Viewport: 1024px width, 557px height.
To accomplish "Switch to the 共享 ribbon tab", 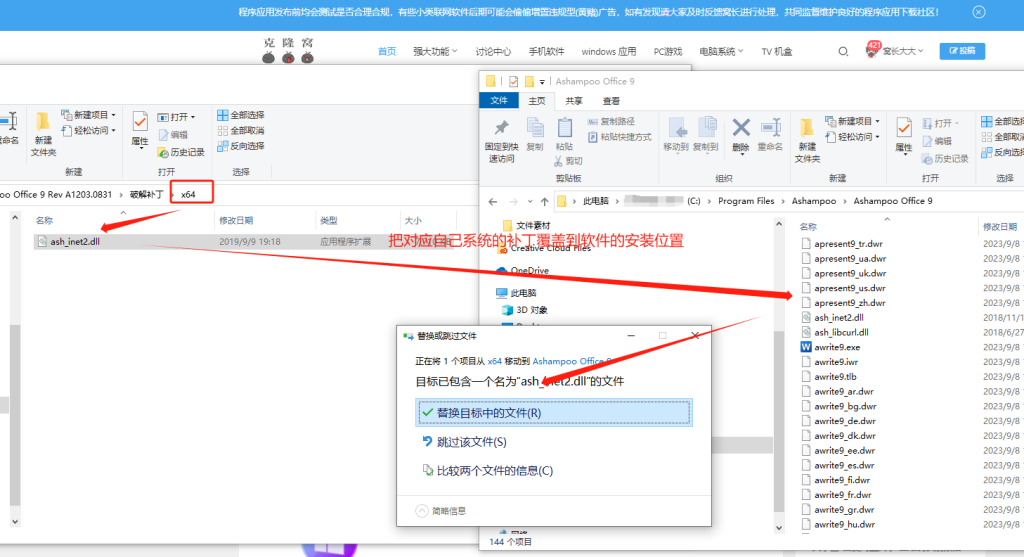I will pyautogui.click(x=574, y=101).
